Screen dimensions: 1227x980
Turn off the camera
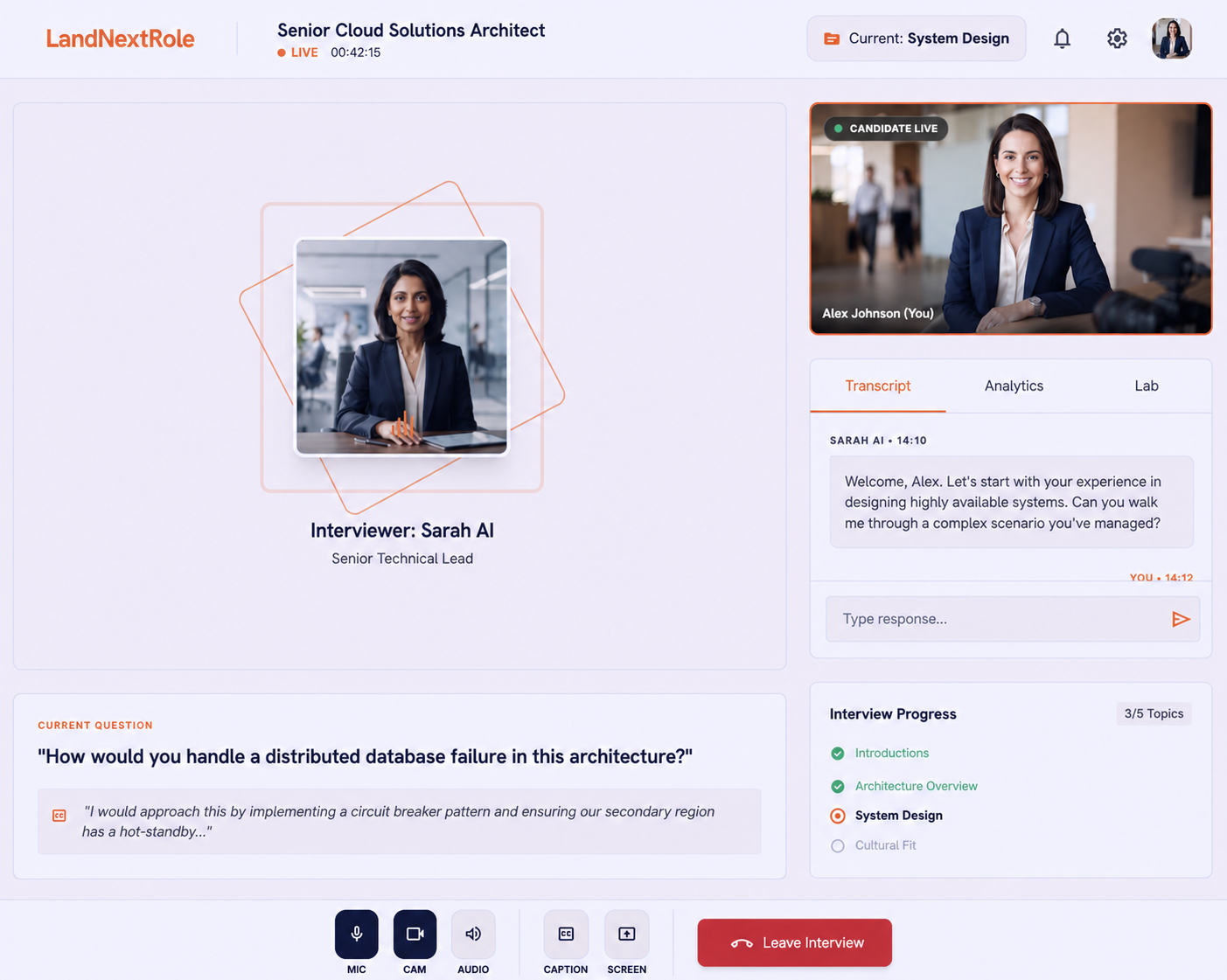click(x=415, y=934)
